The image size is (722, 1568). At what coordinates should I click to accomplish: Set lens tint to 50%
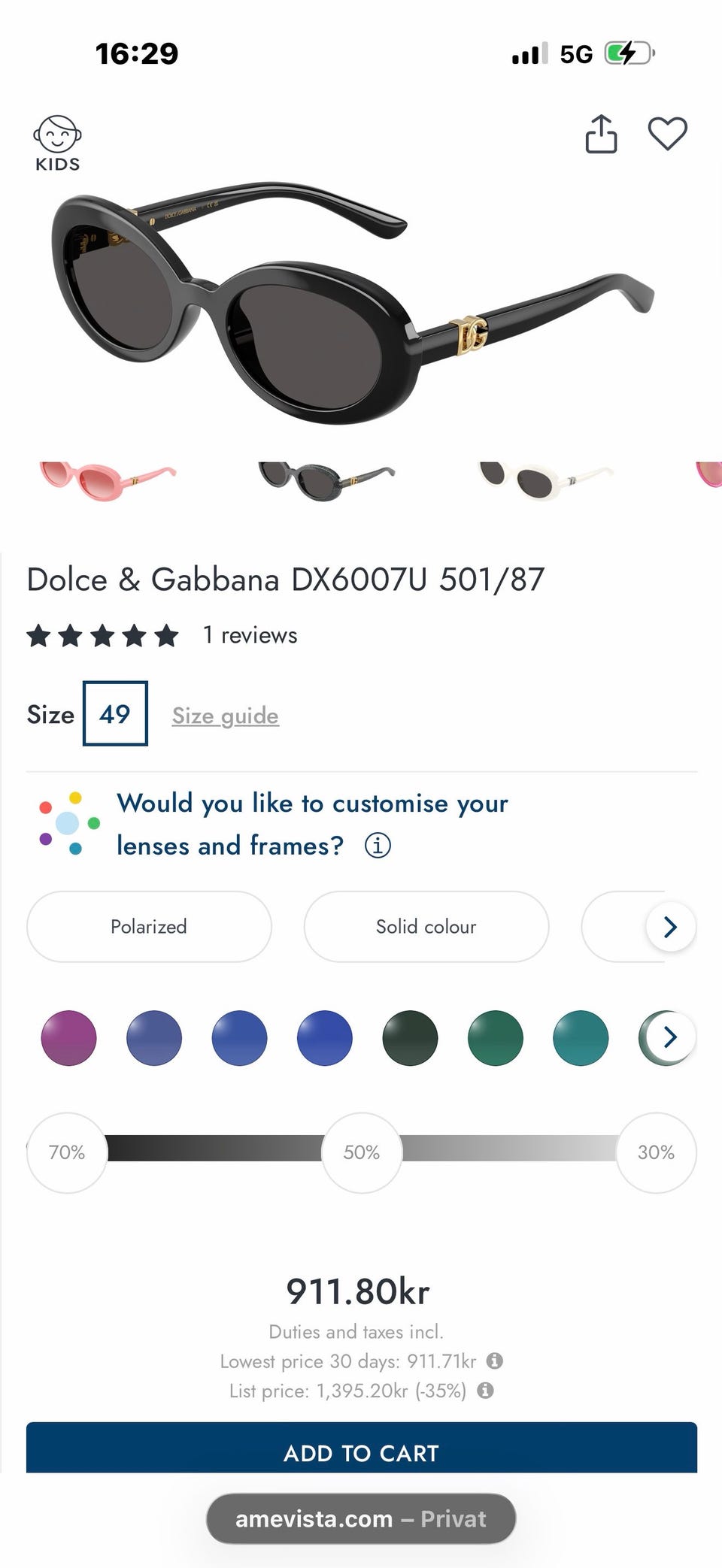tap(362, 1152)
